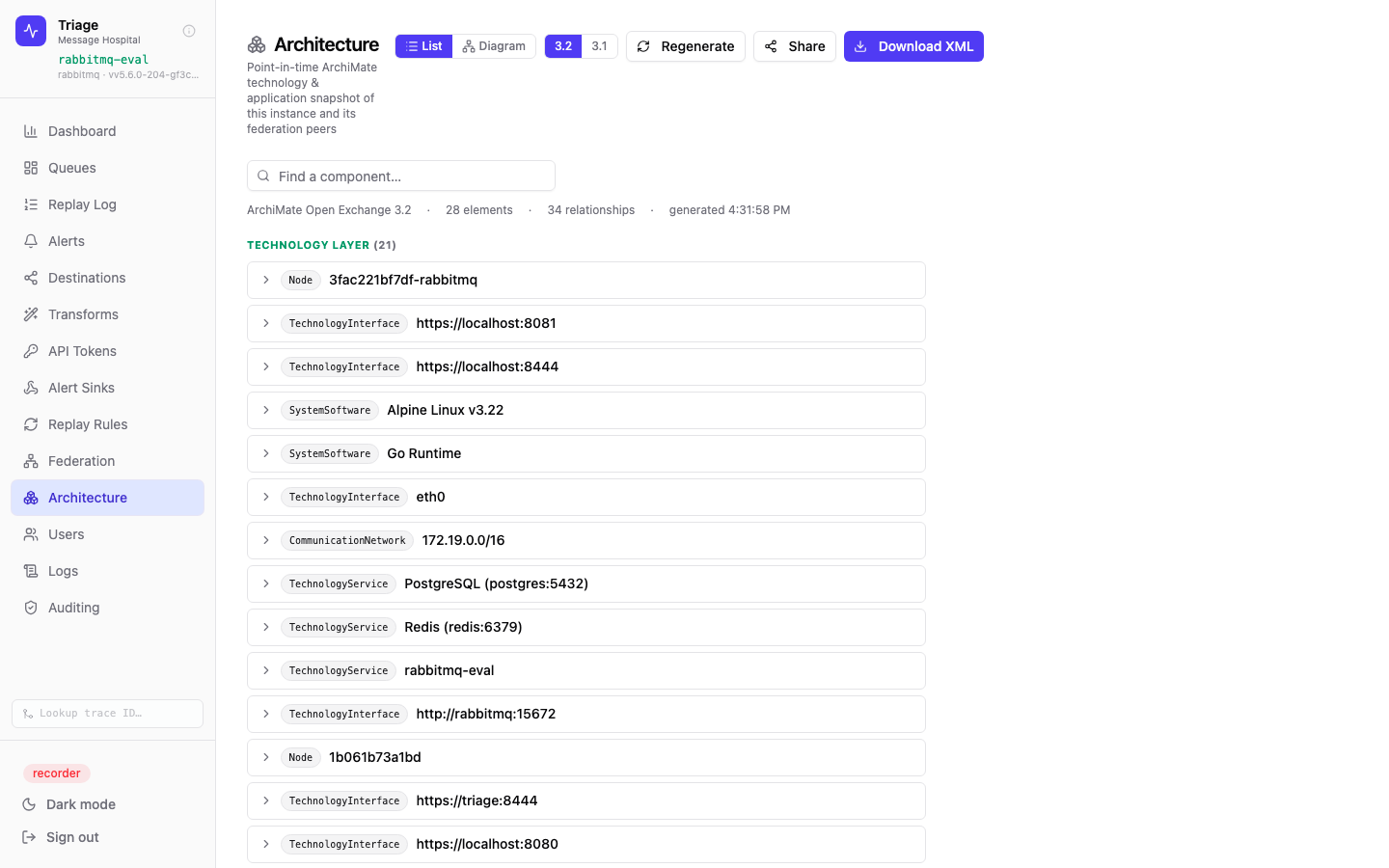Select ArchiMate version 3.2

pyautogui.click(x=563, y=46)
